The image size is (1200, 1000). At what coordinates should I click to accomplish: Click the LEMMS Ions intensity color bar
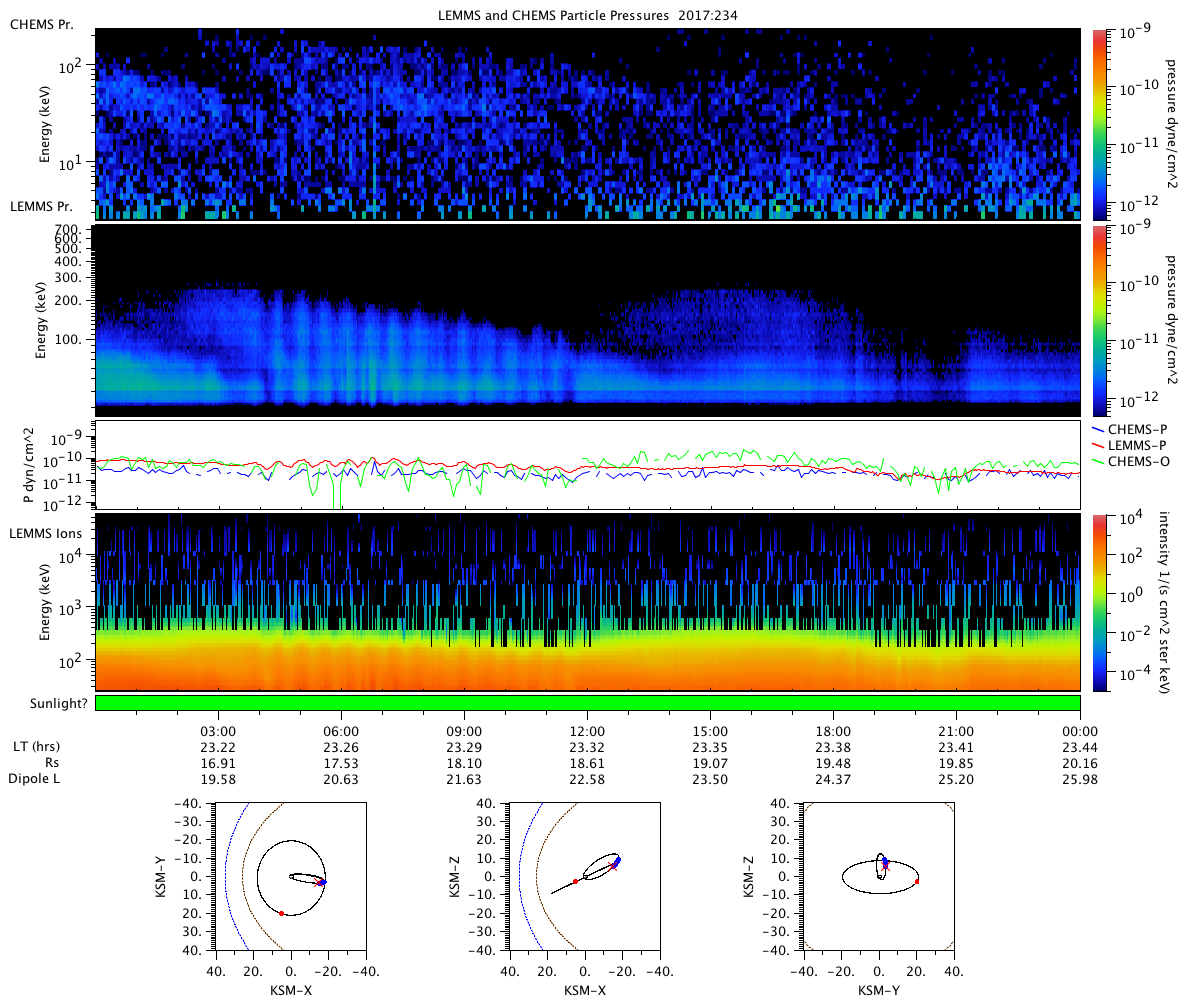pos(1102,602)
